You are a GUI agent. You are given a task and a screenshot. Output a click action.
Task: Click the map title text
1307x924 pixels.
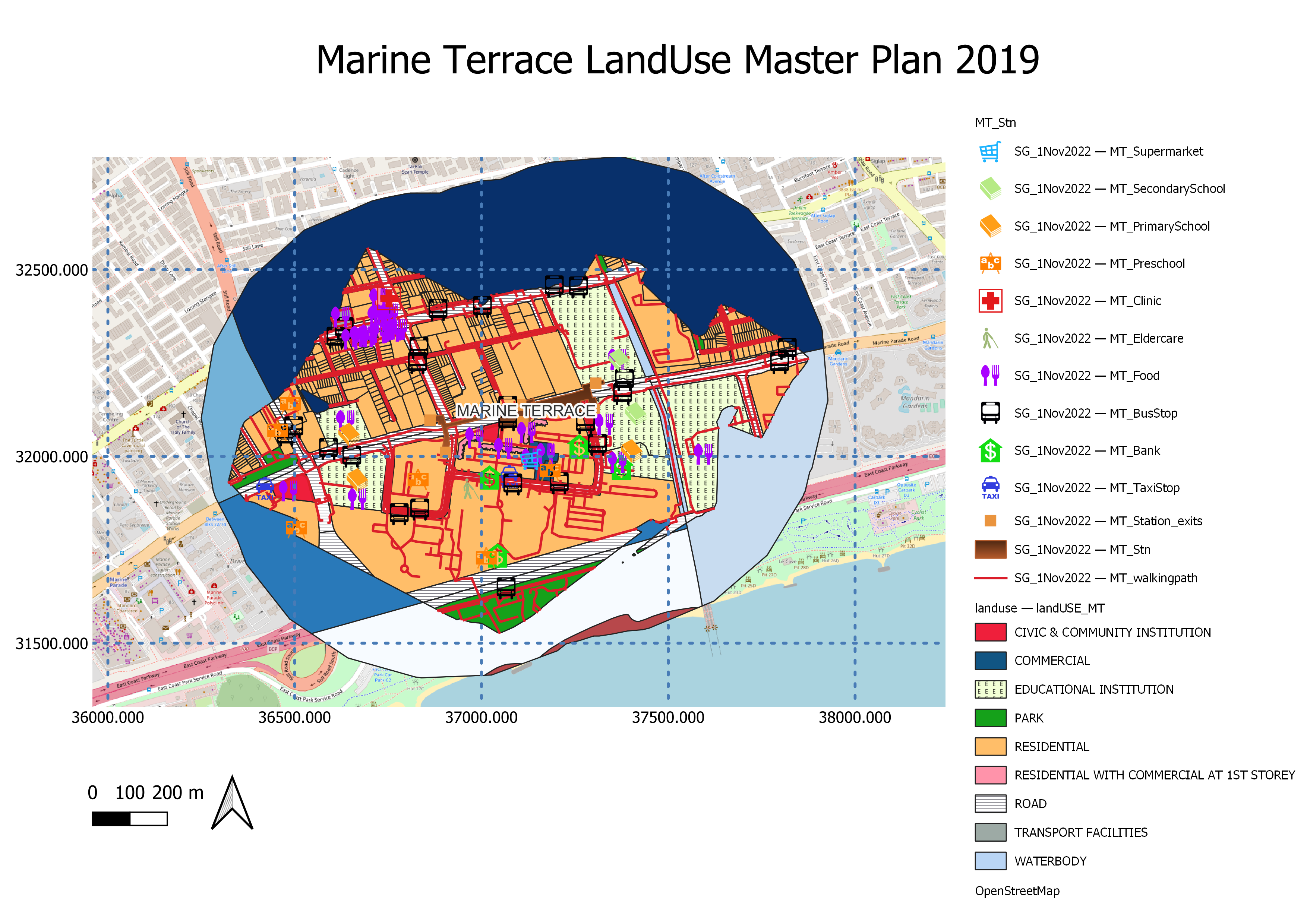(678, 60)
